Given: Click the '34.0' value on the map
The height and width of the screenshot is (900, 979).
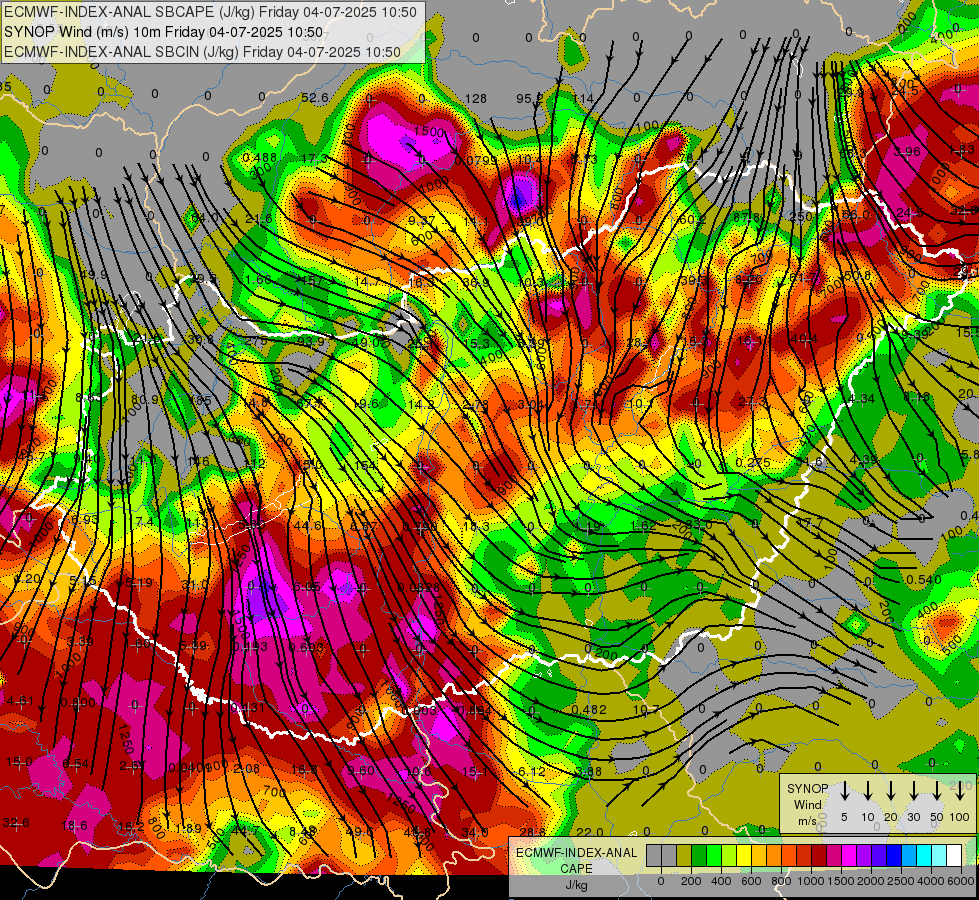Looking at the screenshot, I should [475, 832].
